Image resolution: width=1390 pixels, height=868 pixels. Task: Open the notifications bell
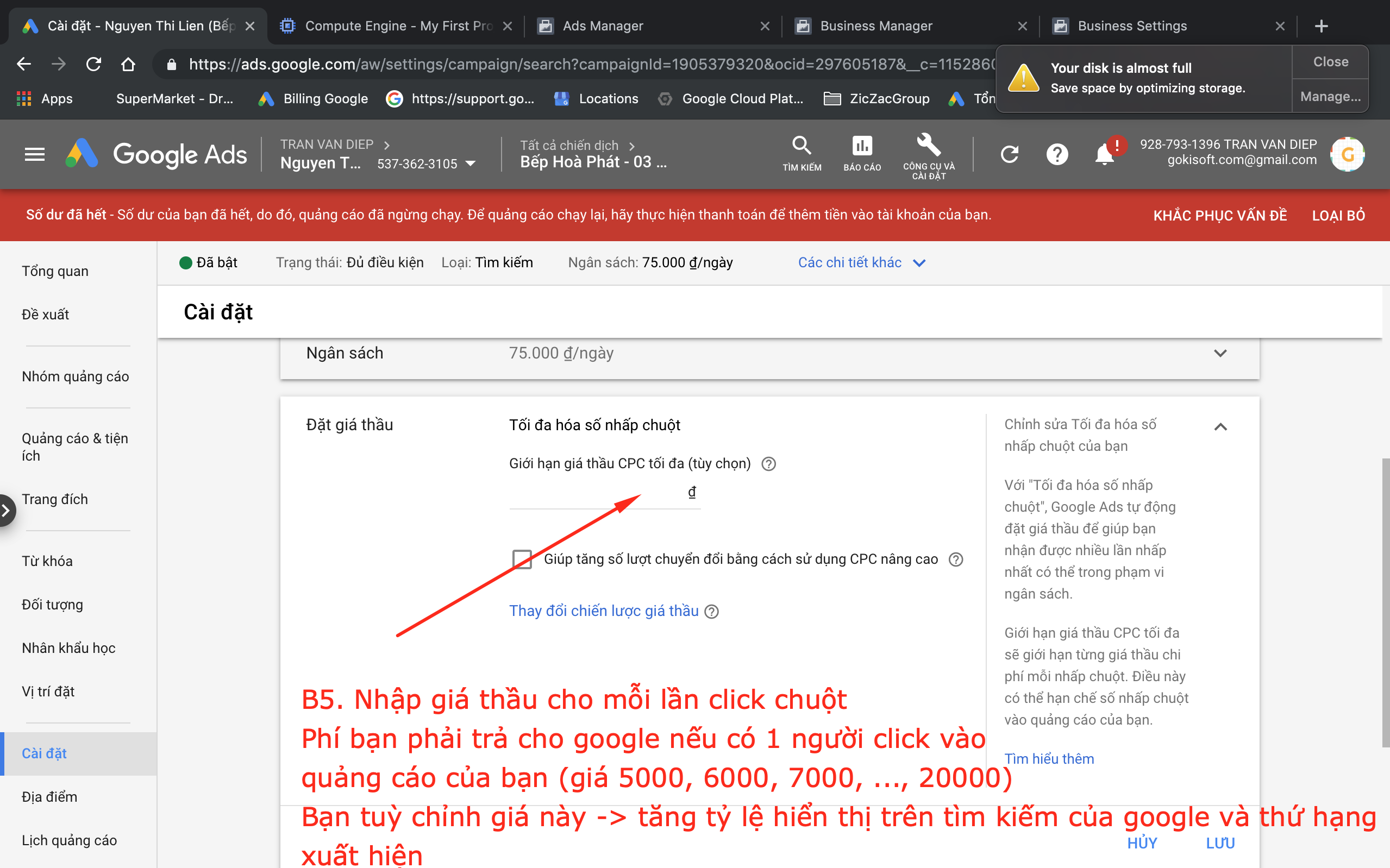(1106, 154)
